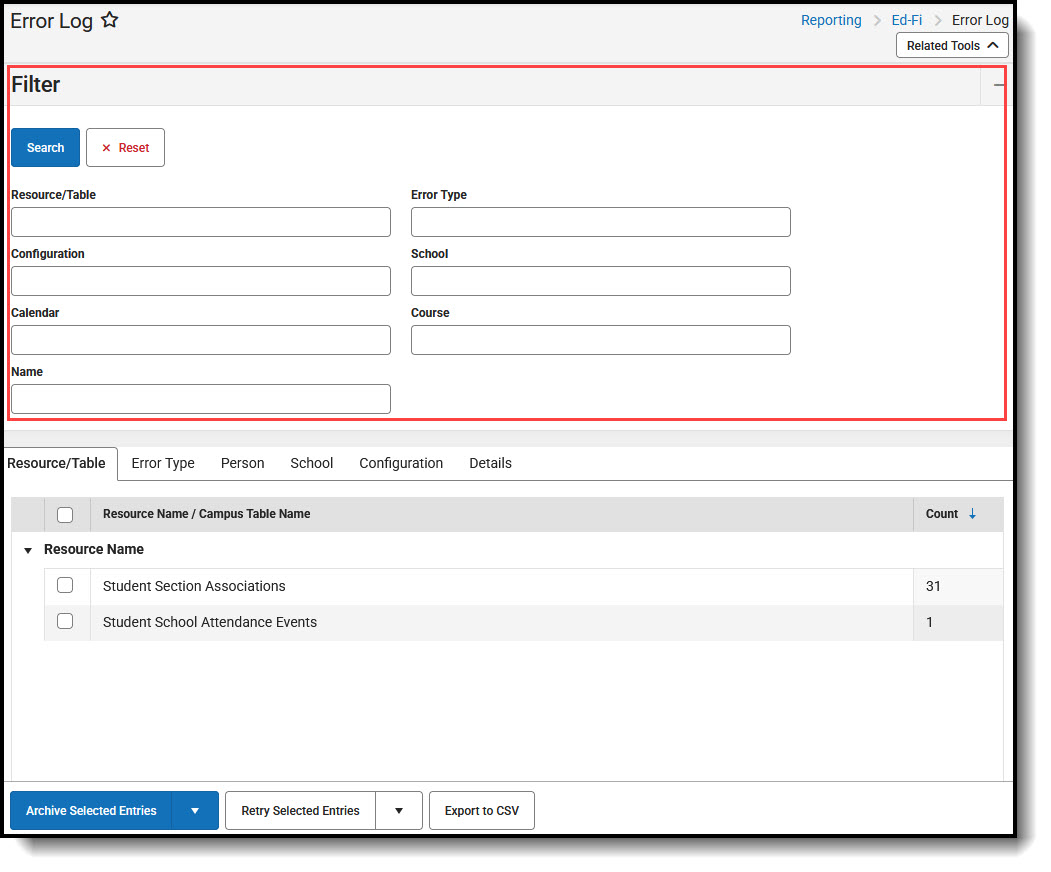Select the Student Section Associations checkbox

pyautogui.click(x=65, y=585)
